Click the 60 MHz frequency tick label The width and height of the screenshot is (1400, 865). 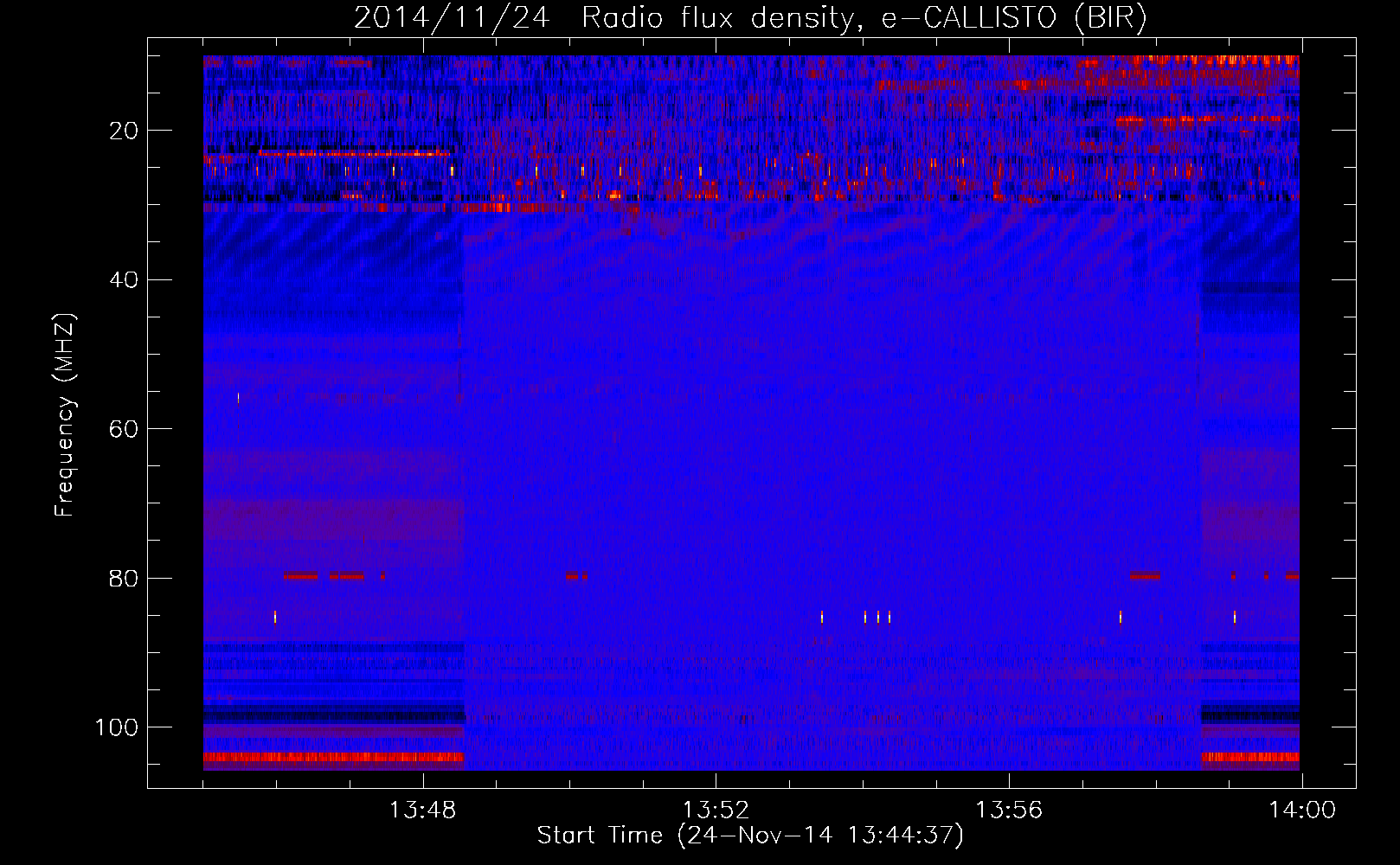pyautogui.click(x=125, y=430)
